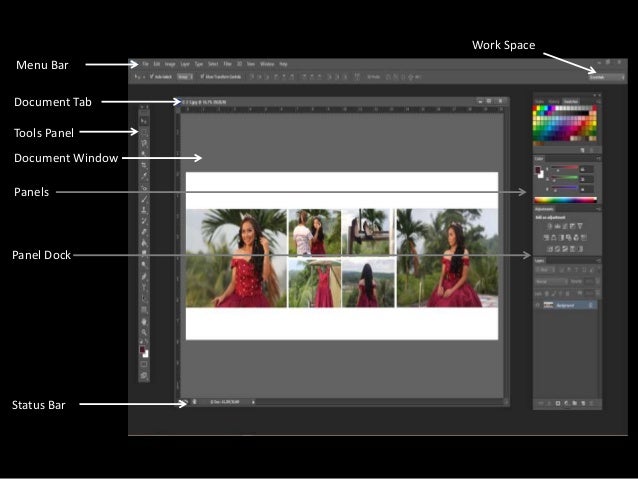Viewport: 638px width, 479px height.
Task: Switch to the Swatches tab
Action: pos(571,101)
